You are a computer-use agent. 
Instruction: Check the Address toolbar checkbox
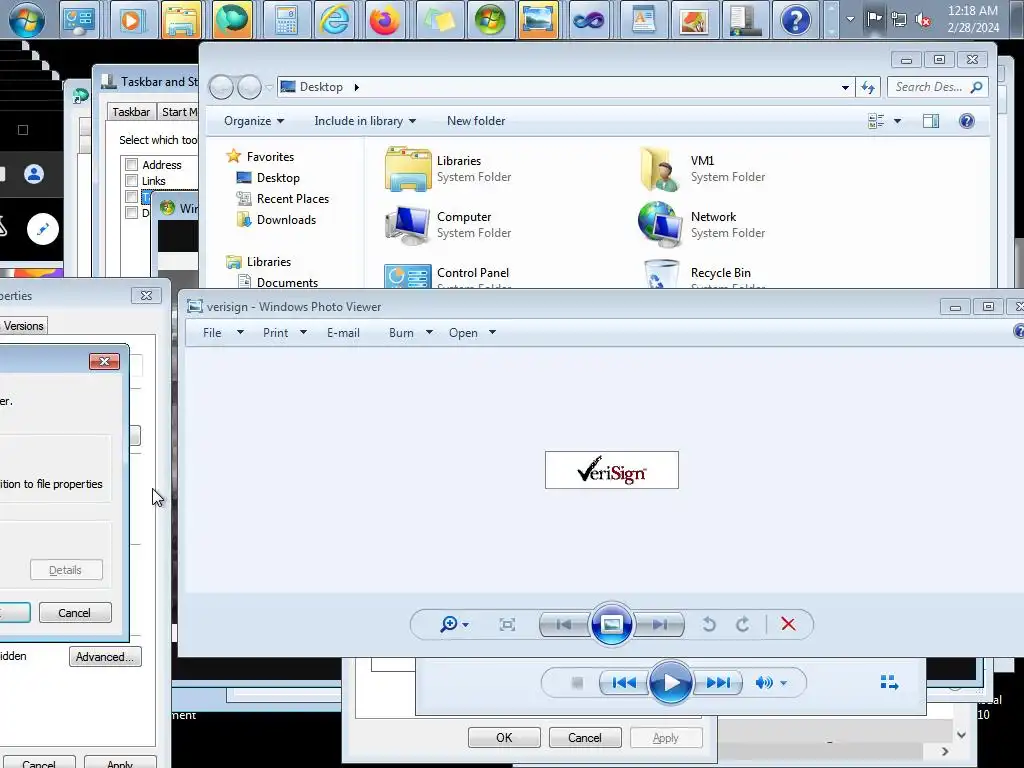[131, 165]
